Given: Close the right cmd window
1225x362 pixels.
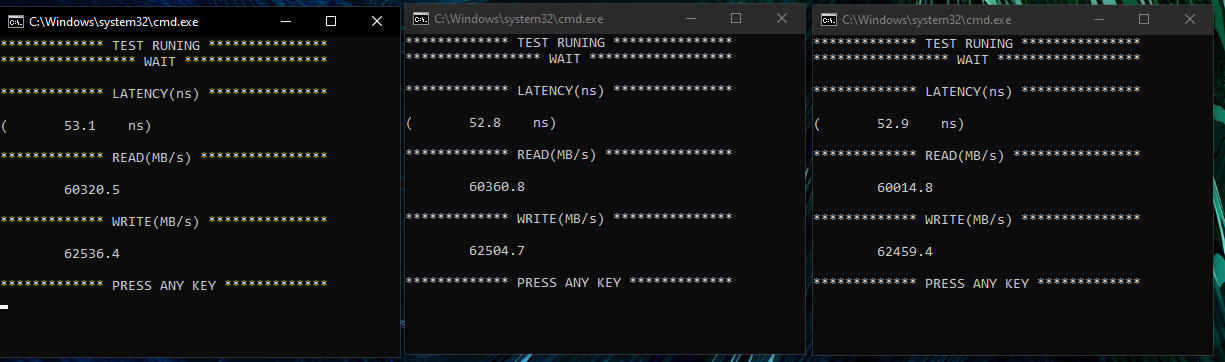Looking at the screenshot, I should pos(1190,19).
